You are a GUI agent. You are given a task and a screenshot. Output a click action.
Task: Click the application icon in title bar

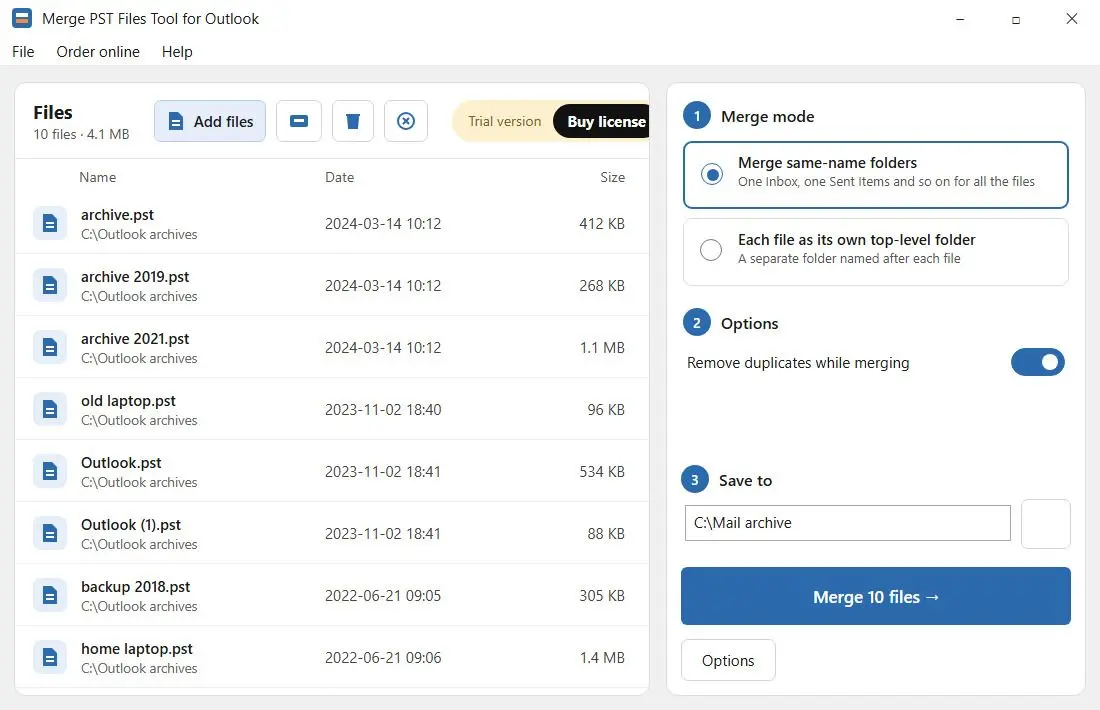22,18
